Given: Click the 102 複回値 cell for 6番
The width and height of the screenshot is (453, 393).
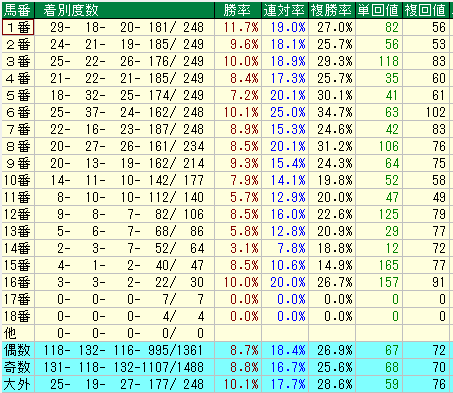Looking at the screenshot, I should tap(426, 112).
